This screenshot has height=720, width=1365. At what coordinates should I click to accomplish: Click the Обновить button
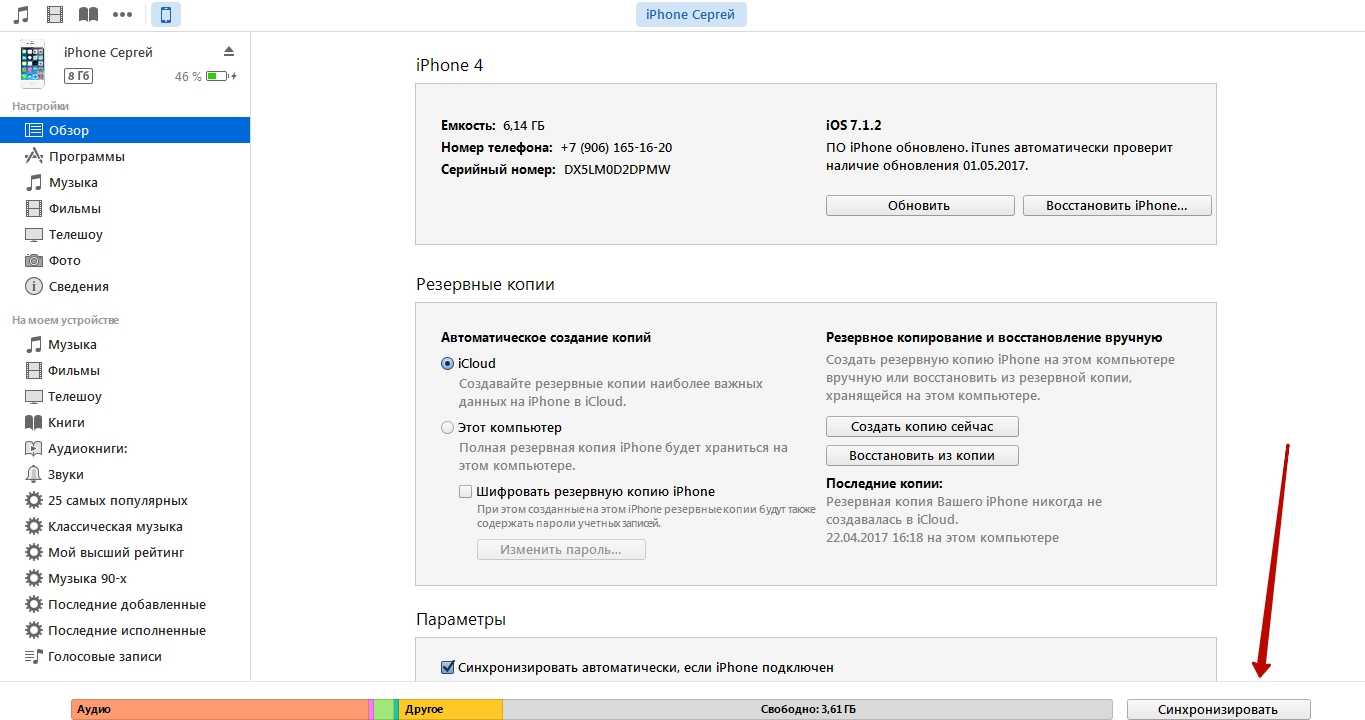pyautogui.click(x=919, y=205)
